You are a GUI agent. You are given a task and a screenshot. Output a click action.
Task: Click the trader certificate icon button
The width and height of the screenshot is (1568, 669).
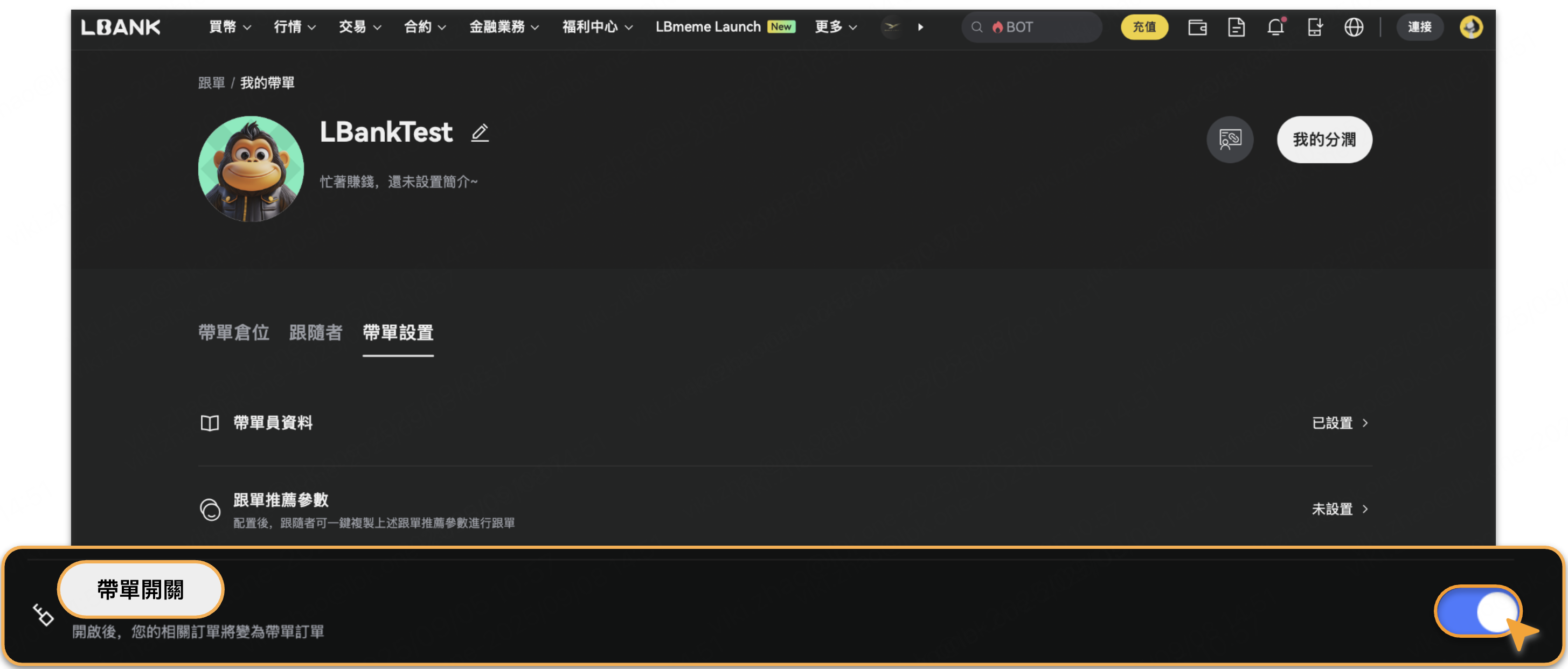tap(1230, 140)
